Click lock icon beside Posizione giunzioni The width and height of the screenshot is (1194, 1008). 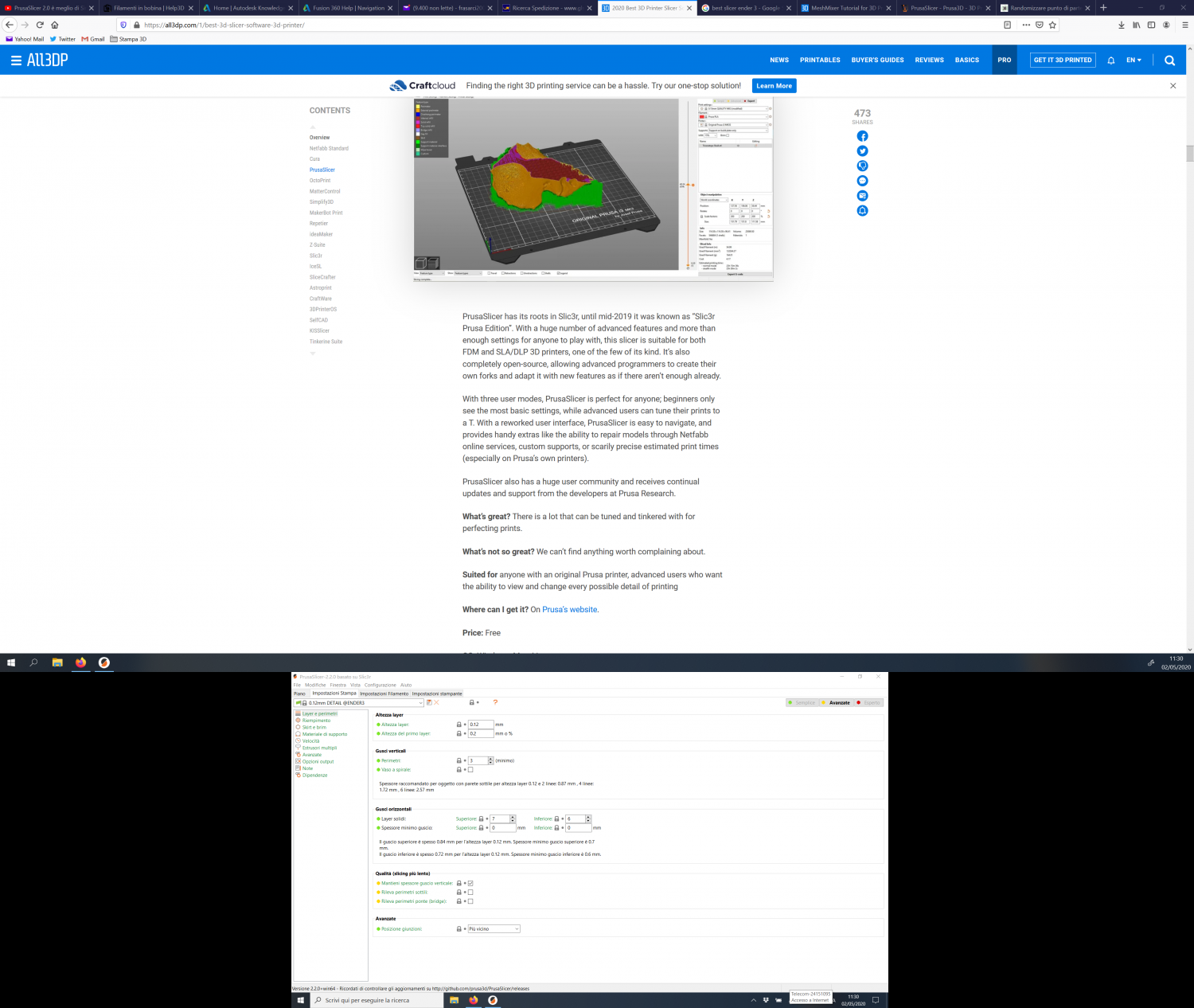tap(458, 929)
